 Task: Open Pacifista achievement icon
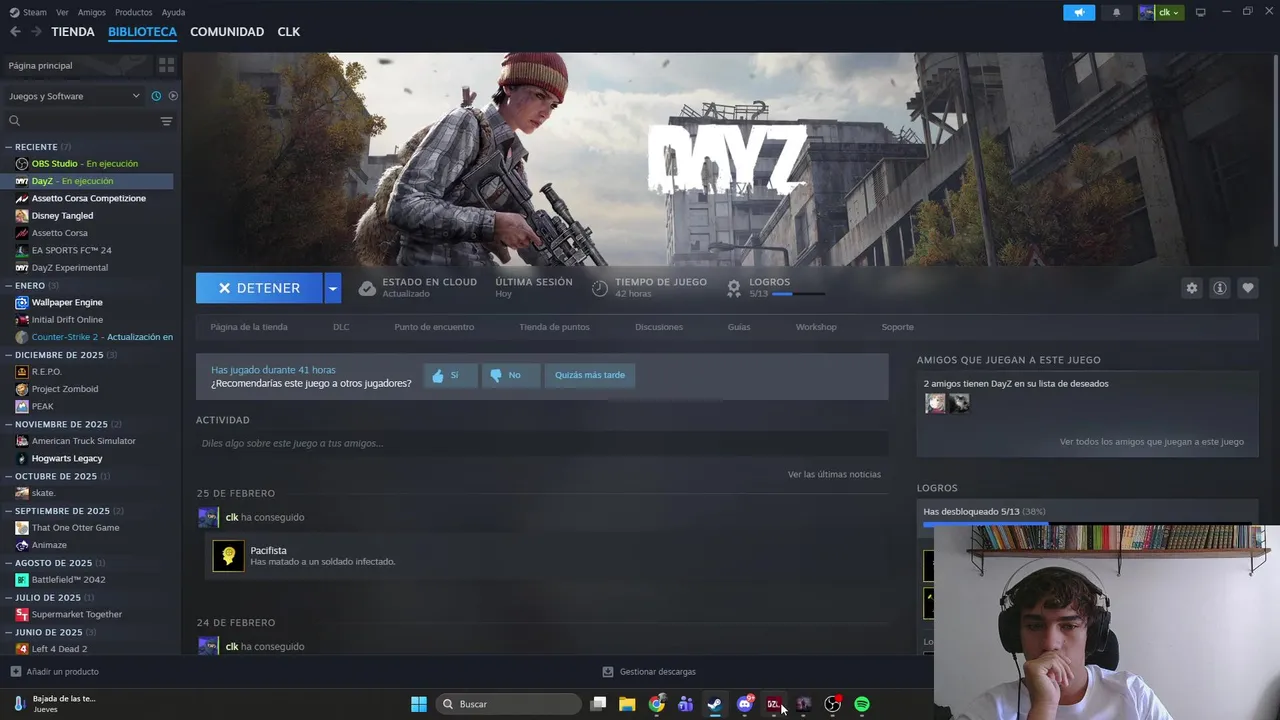click(x=228, y=556)
